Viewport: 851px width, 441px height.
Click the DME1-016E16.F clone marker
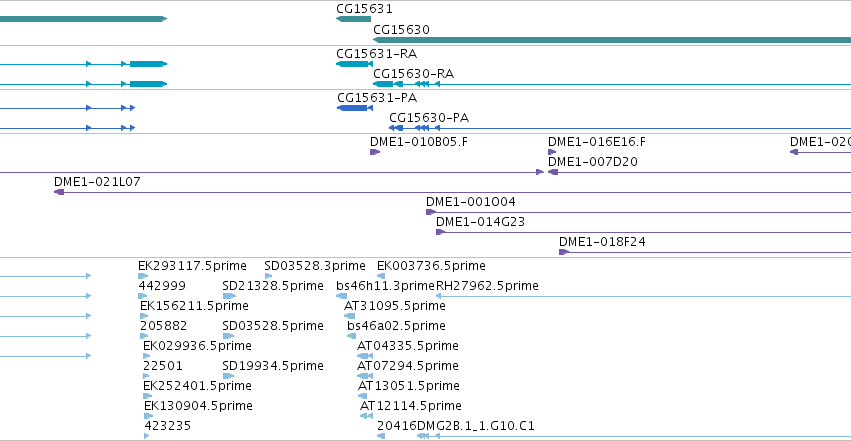coord(552,152)
